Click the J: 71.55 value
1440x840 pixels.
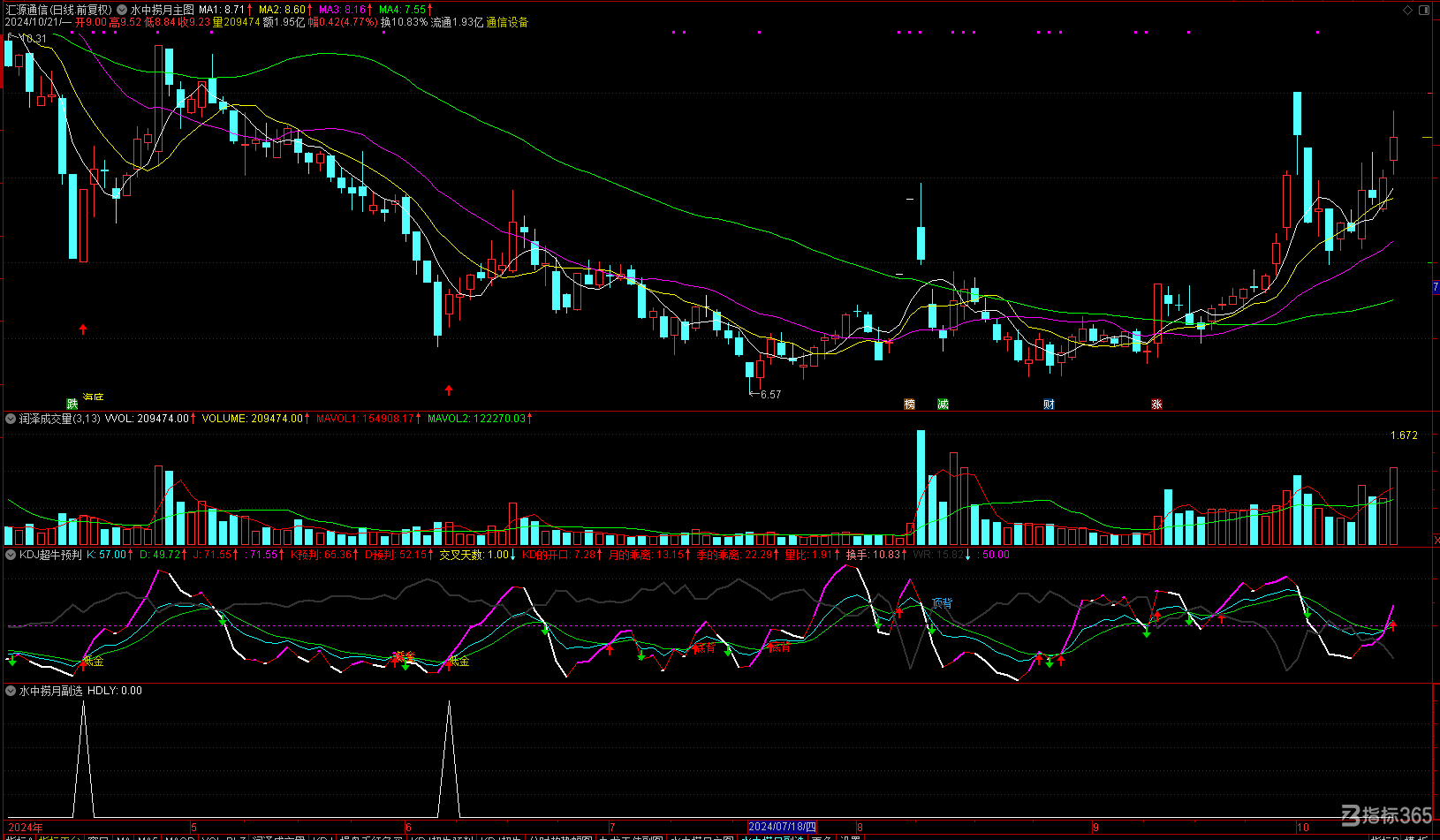(x=212, y=555)
